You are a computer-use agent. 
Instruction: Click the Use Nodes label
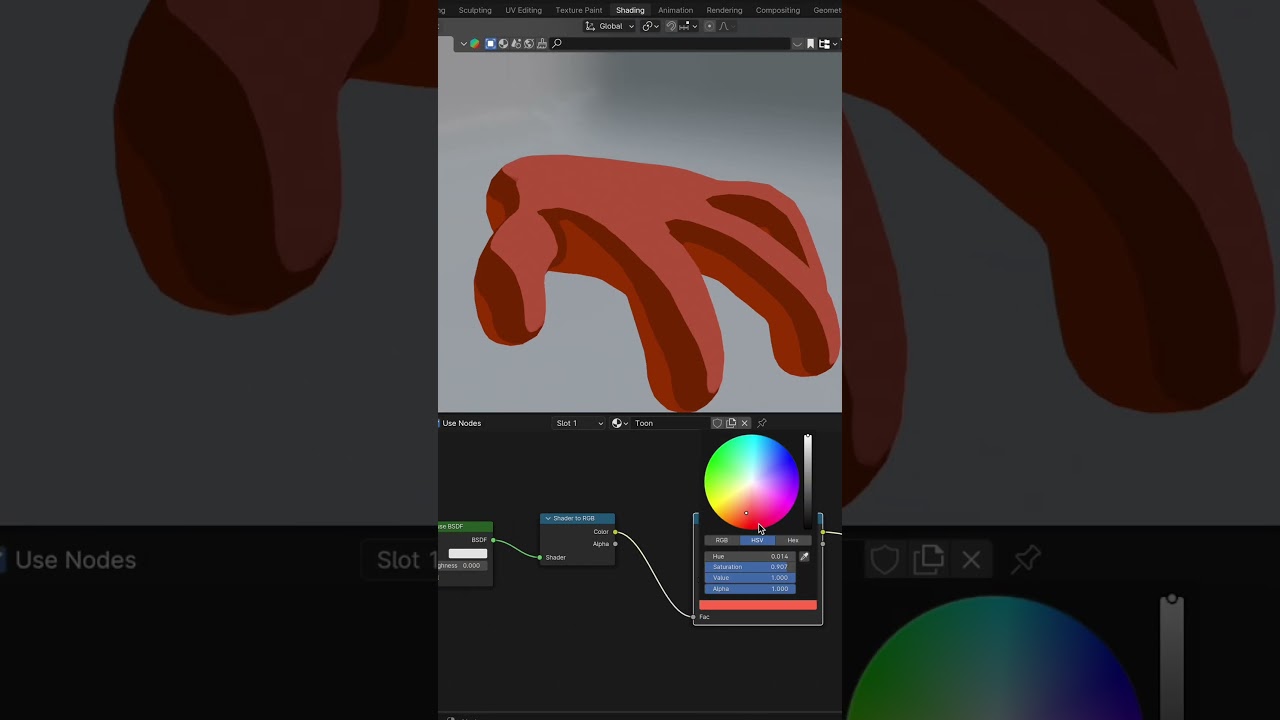[462, 423]
